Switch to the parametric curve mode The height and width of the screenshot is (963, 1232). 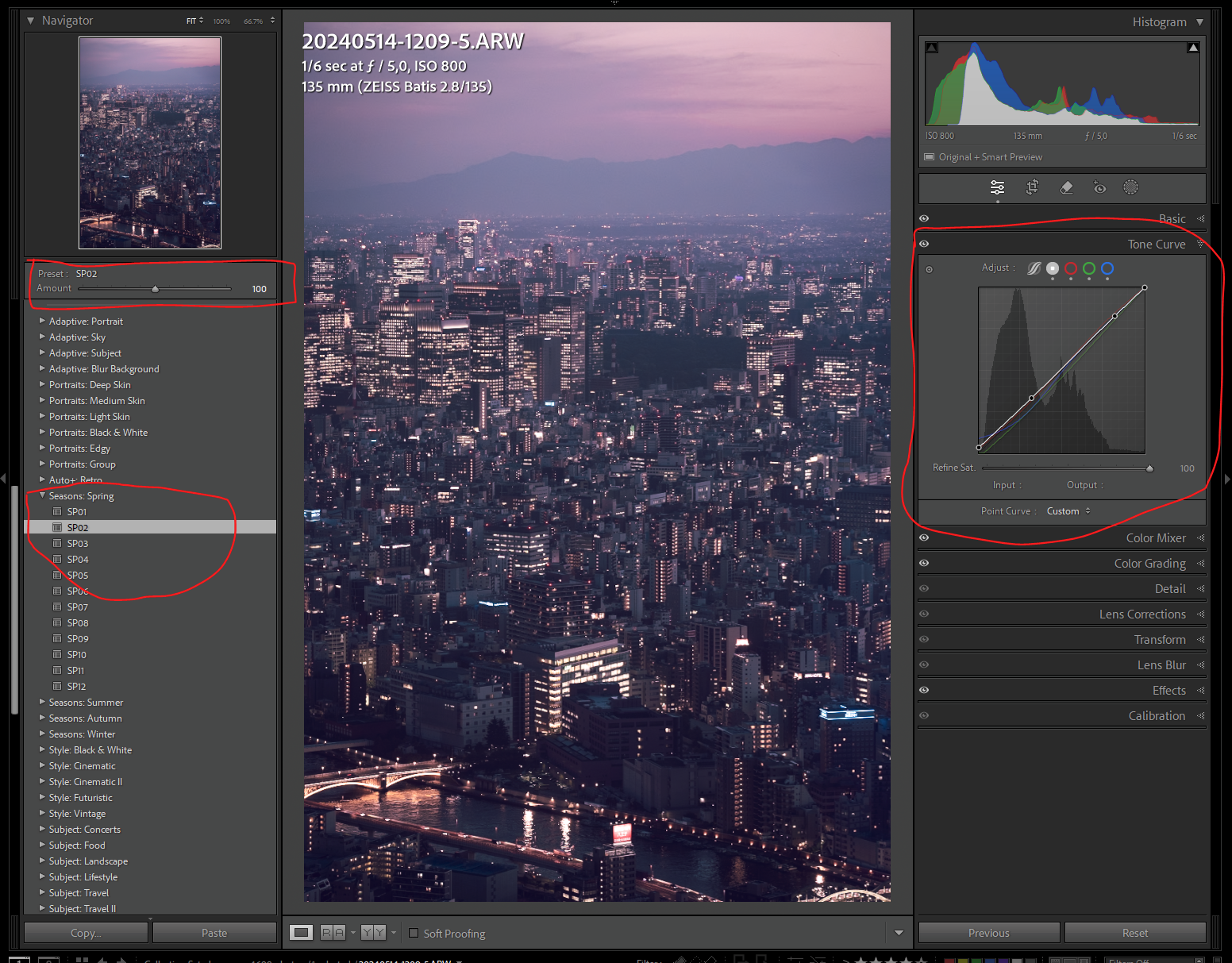[1034, 269]
